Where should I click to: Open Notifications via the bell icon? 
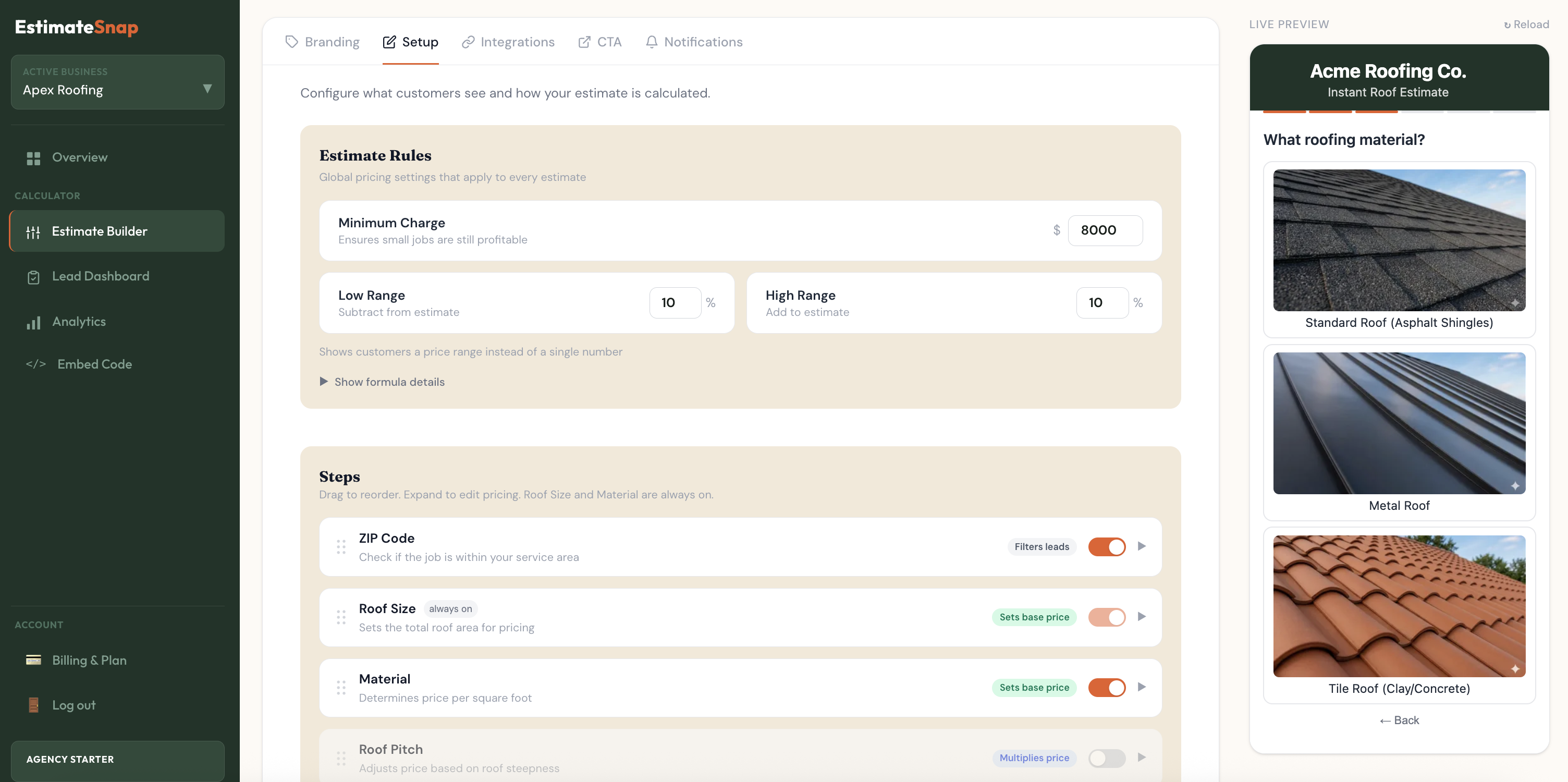(x=651, y=41)
